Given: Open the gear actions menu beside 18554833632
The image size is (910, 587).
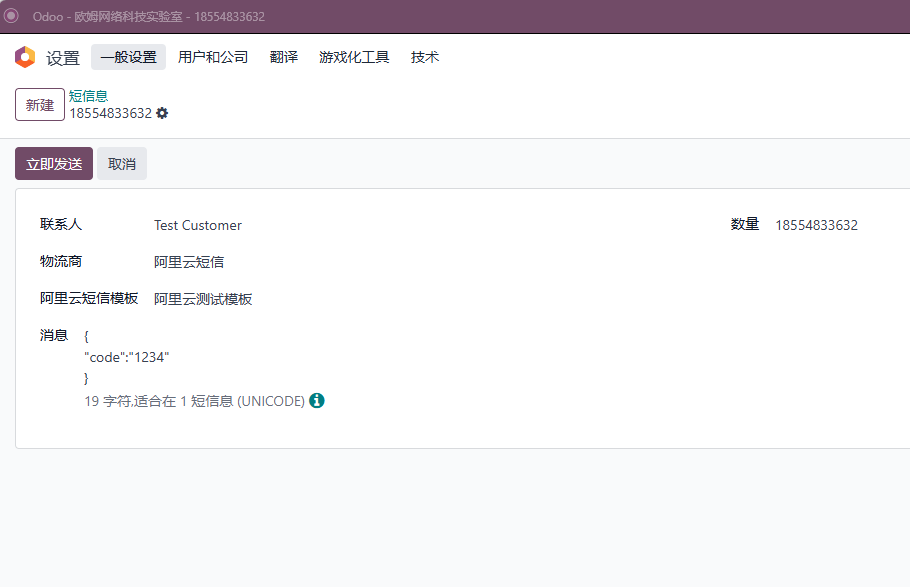Looking at the screenshot, I should [162, 113].
